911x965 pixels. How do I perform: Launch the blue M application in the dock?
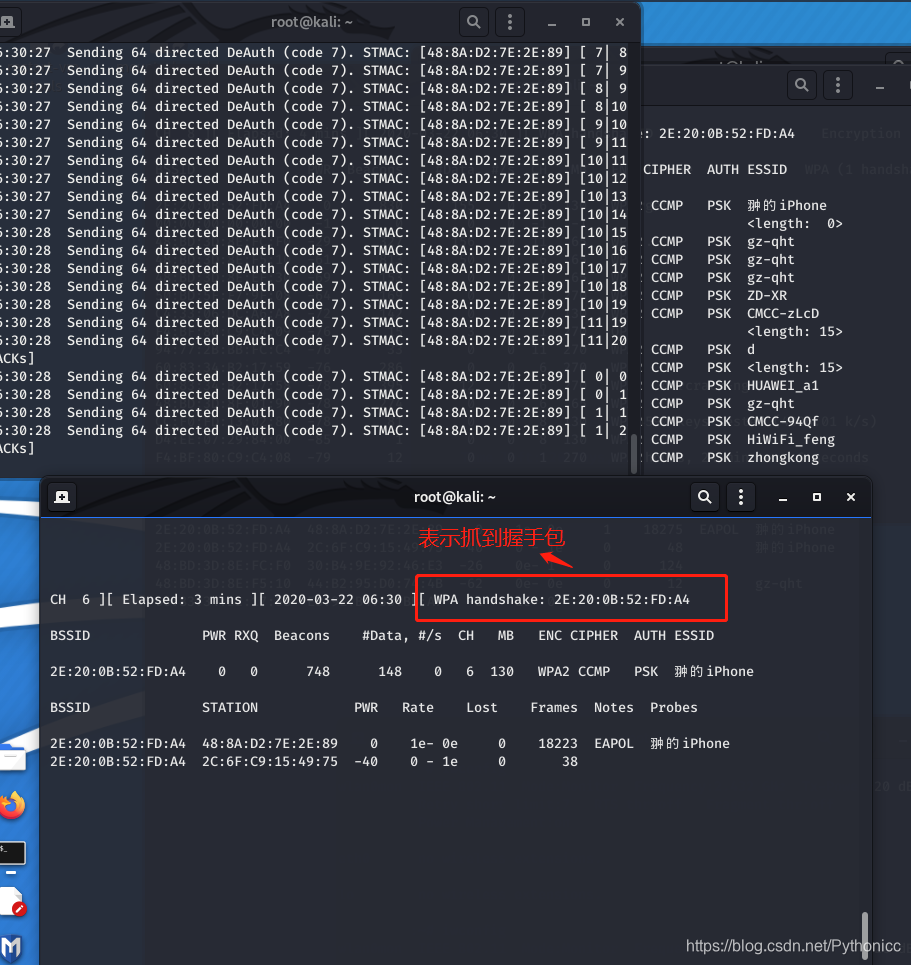(11, 947)
